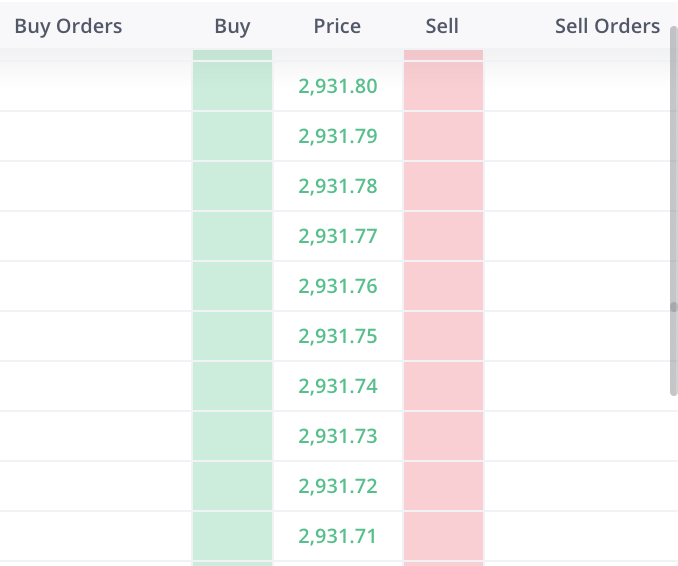Select the 2,931.75 price label

338,336
